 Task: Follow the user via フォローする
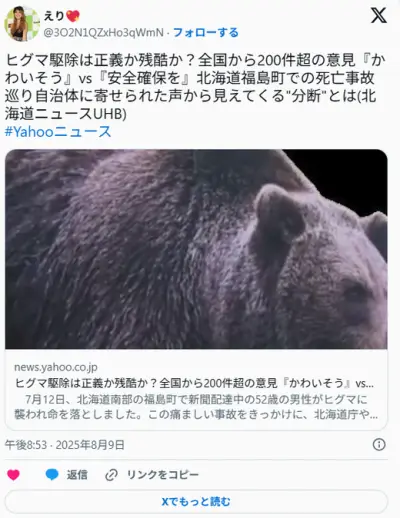(206, 32)
